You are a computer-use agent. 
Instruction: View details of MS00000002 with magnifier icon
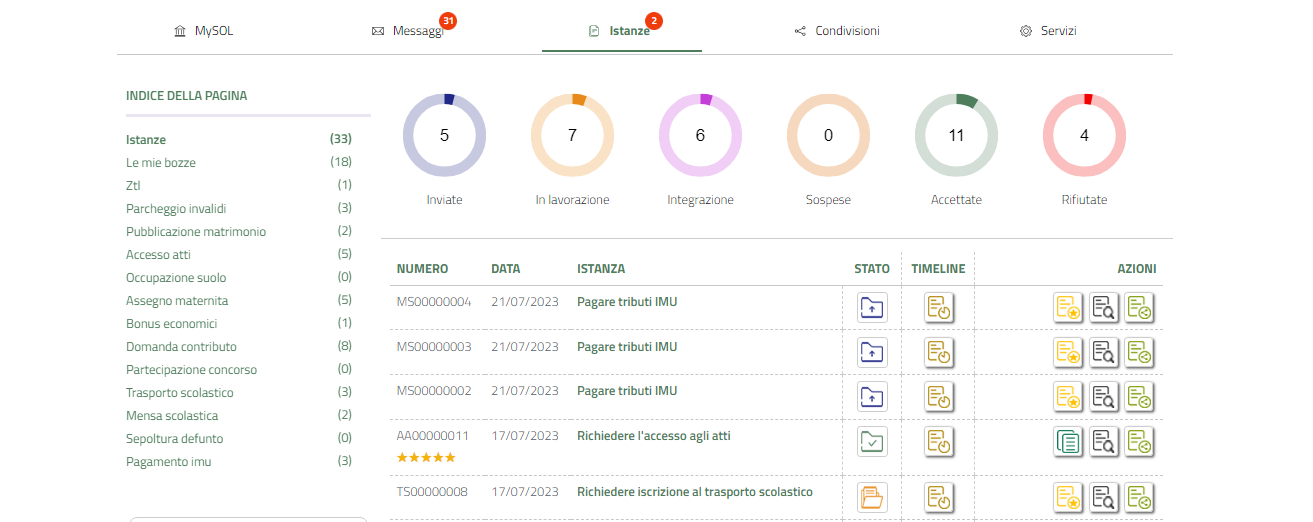1104,396
